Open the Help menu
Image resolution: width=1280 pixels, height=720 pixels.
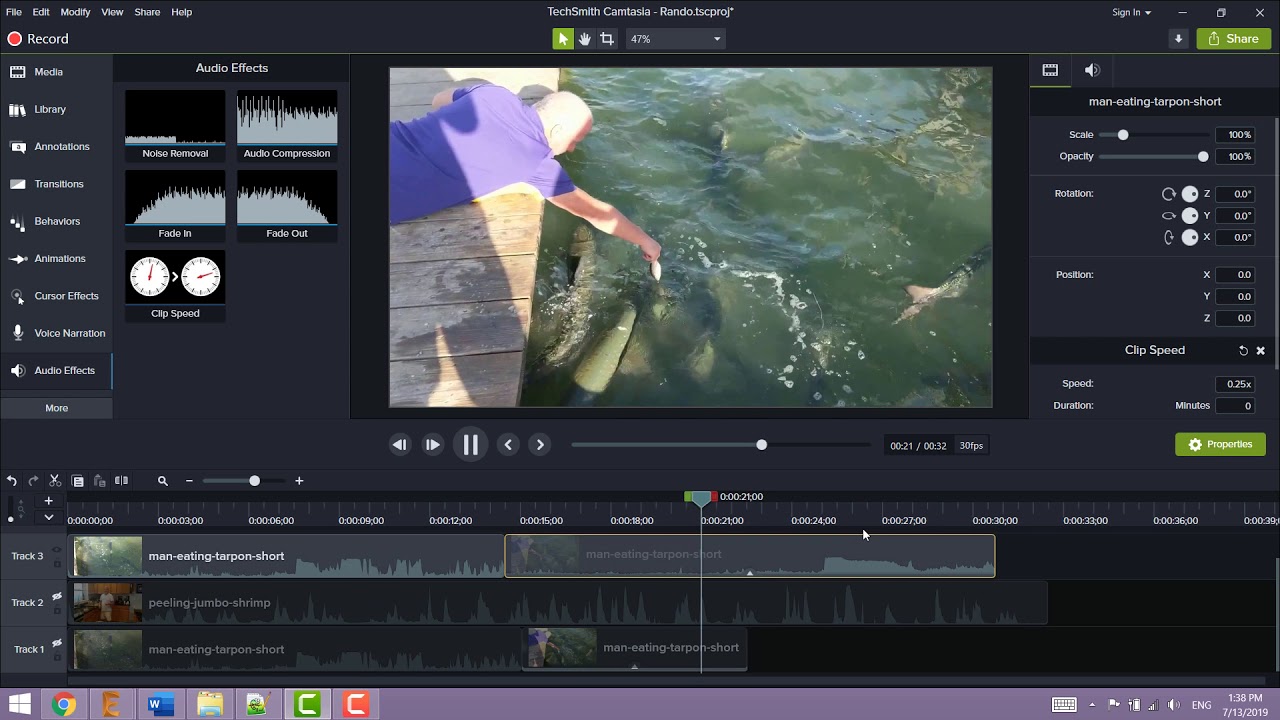[181, 12]
